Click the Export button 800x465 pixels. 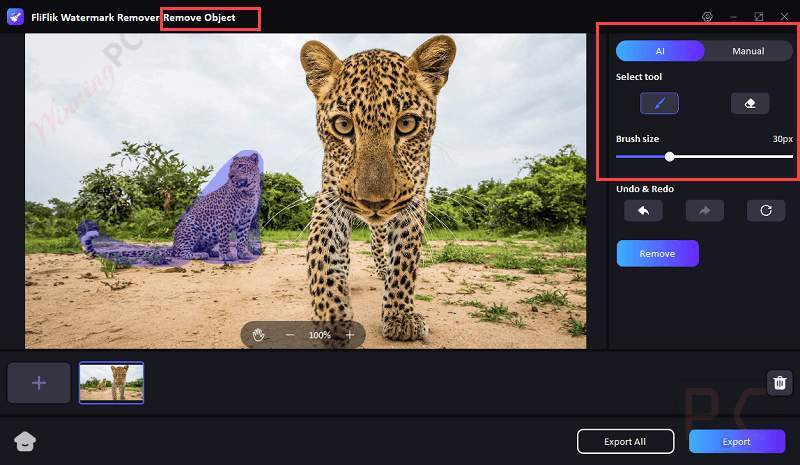coord(736,441)
